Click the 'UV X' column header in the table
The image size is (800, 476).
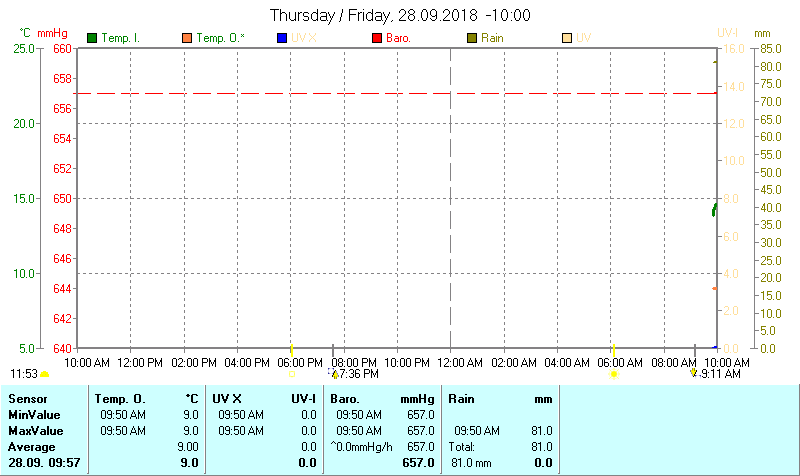[x=227, y=399]
